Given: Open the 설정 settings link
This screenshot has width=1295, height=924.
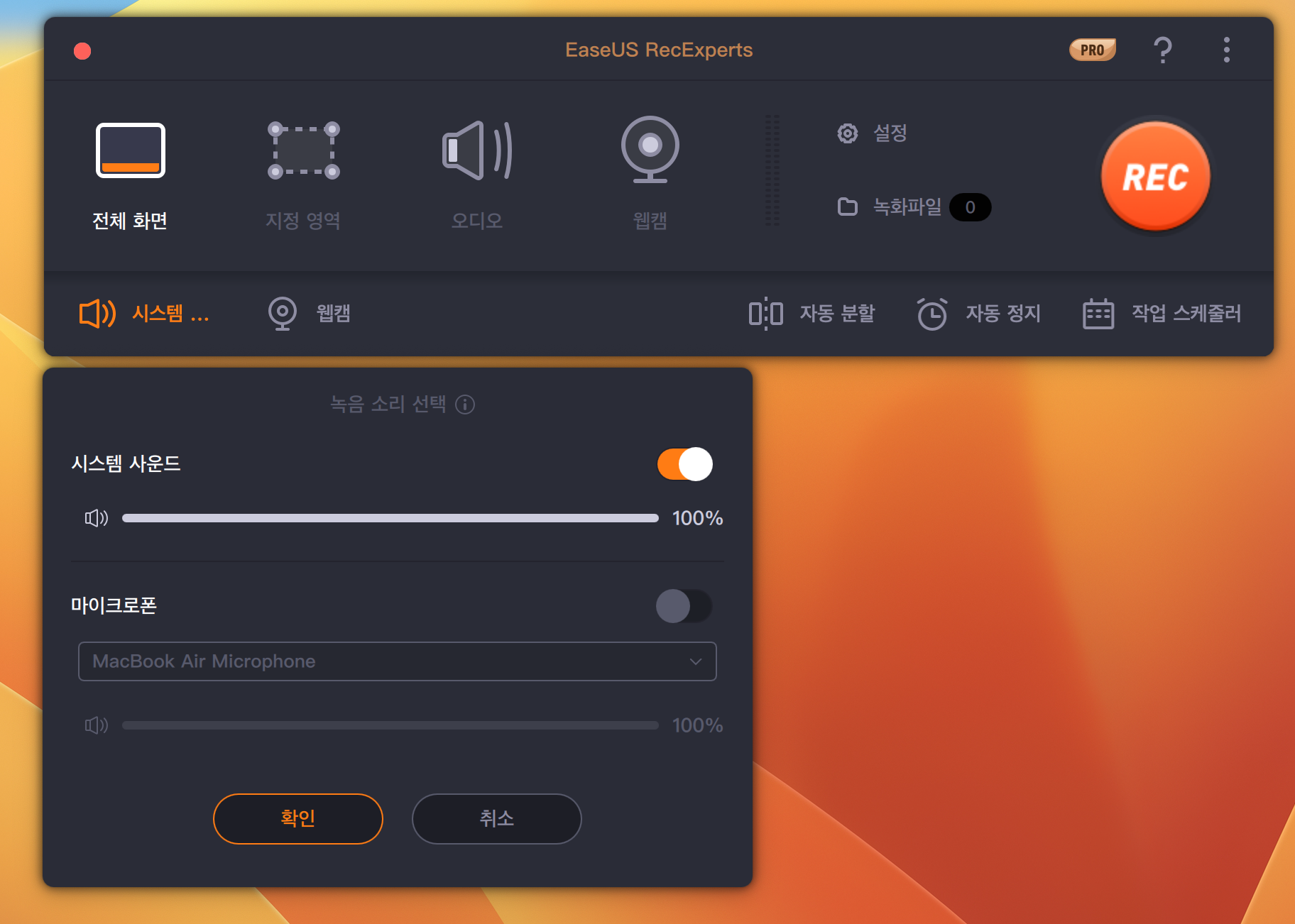Looking at the screenshot, I should (x=890, y=133).
